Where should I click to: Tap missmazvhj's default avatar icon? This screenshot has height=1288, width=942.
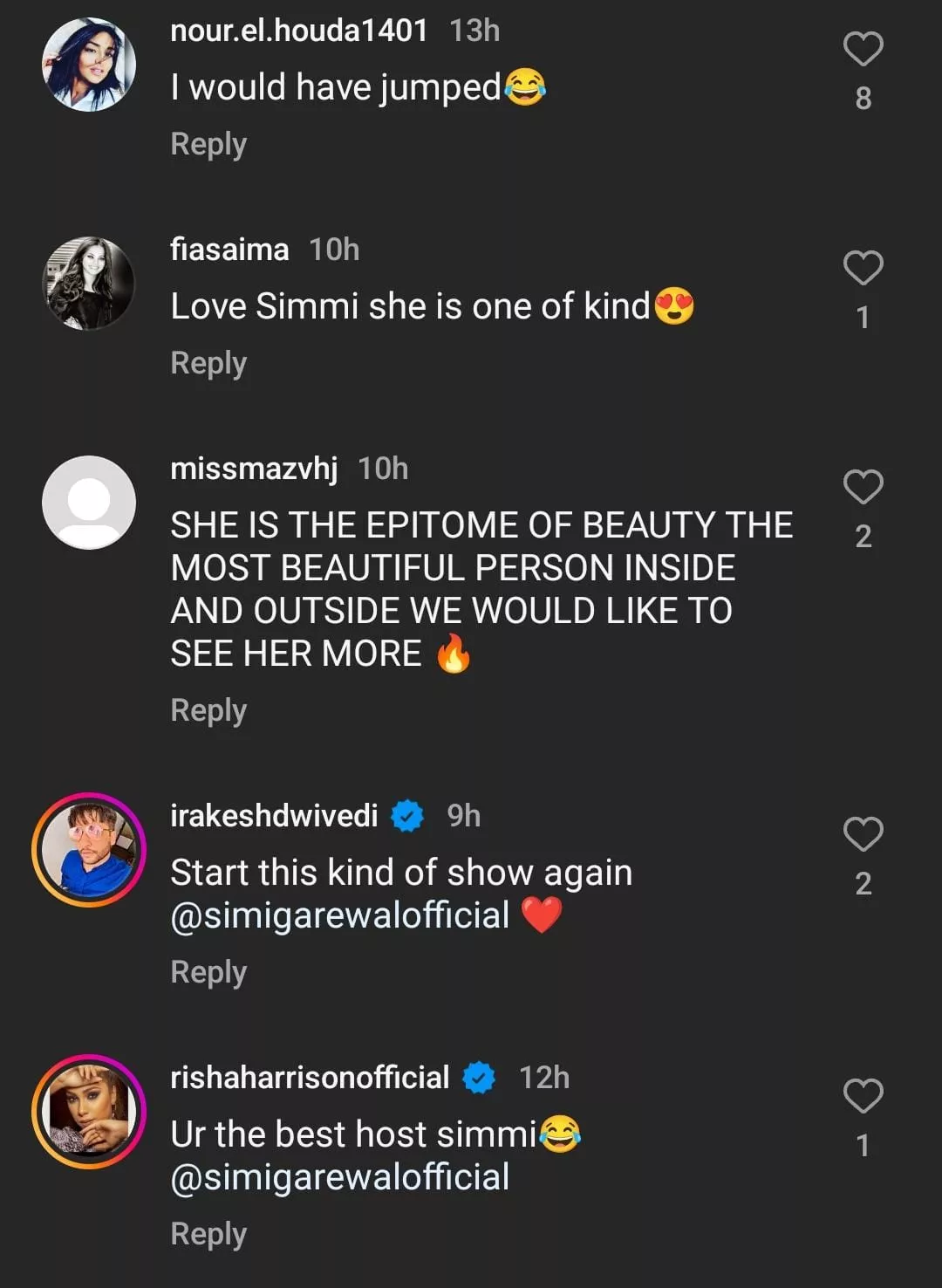click(x=89, y=503)
